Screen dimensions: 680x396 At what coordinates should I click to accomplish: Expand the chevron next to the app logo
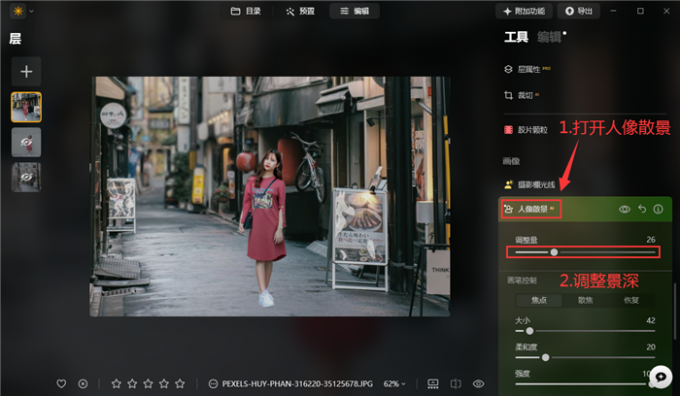coord(31,11)
